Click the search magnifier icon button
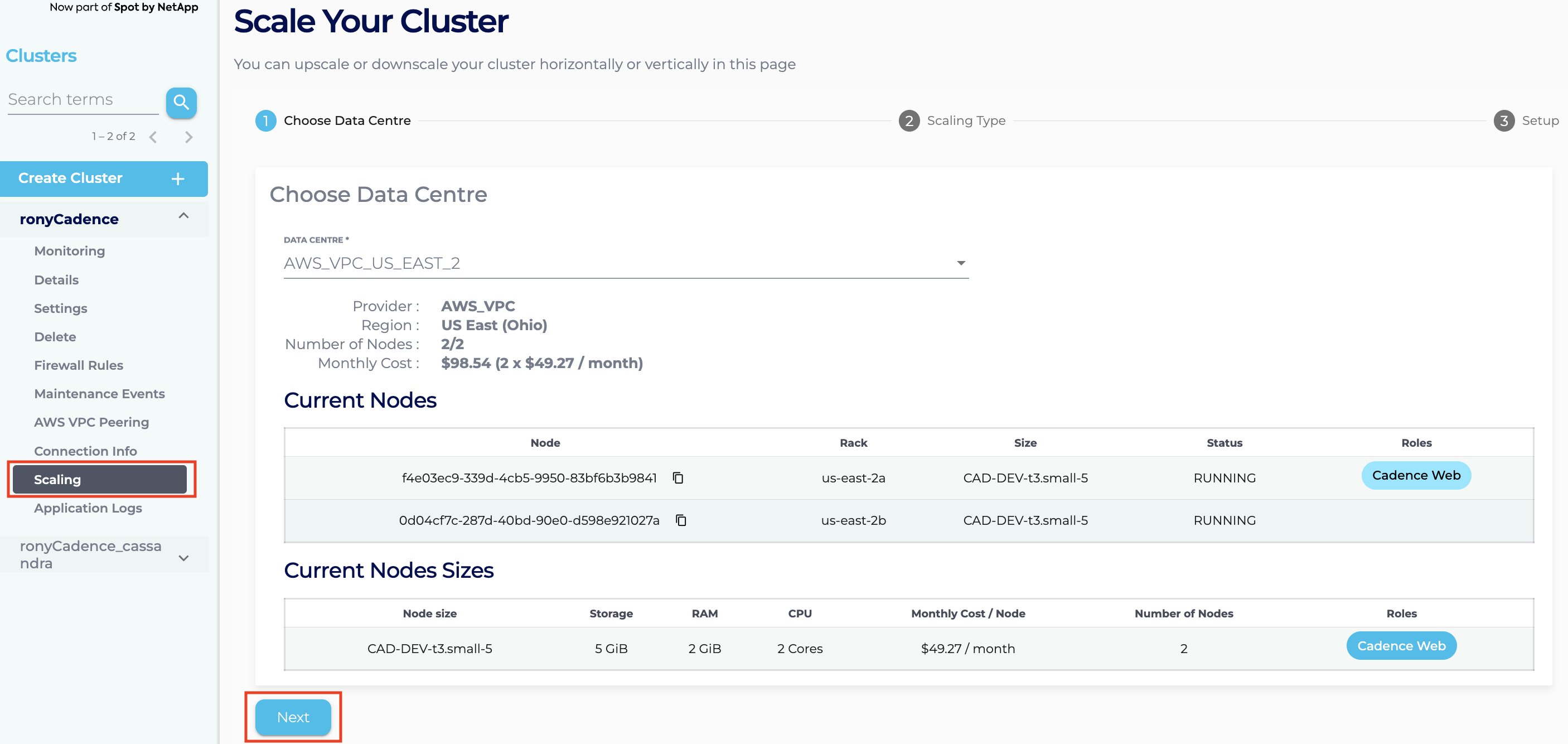This screenshot has height=744, width=1568. pos(181,102)
